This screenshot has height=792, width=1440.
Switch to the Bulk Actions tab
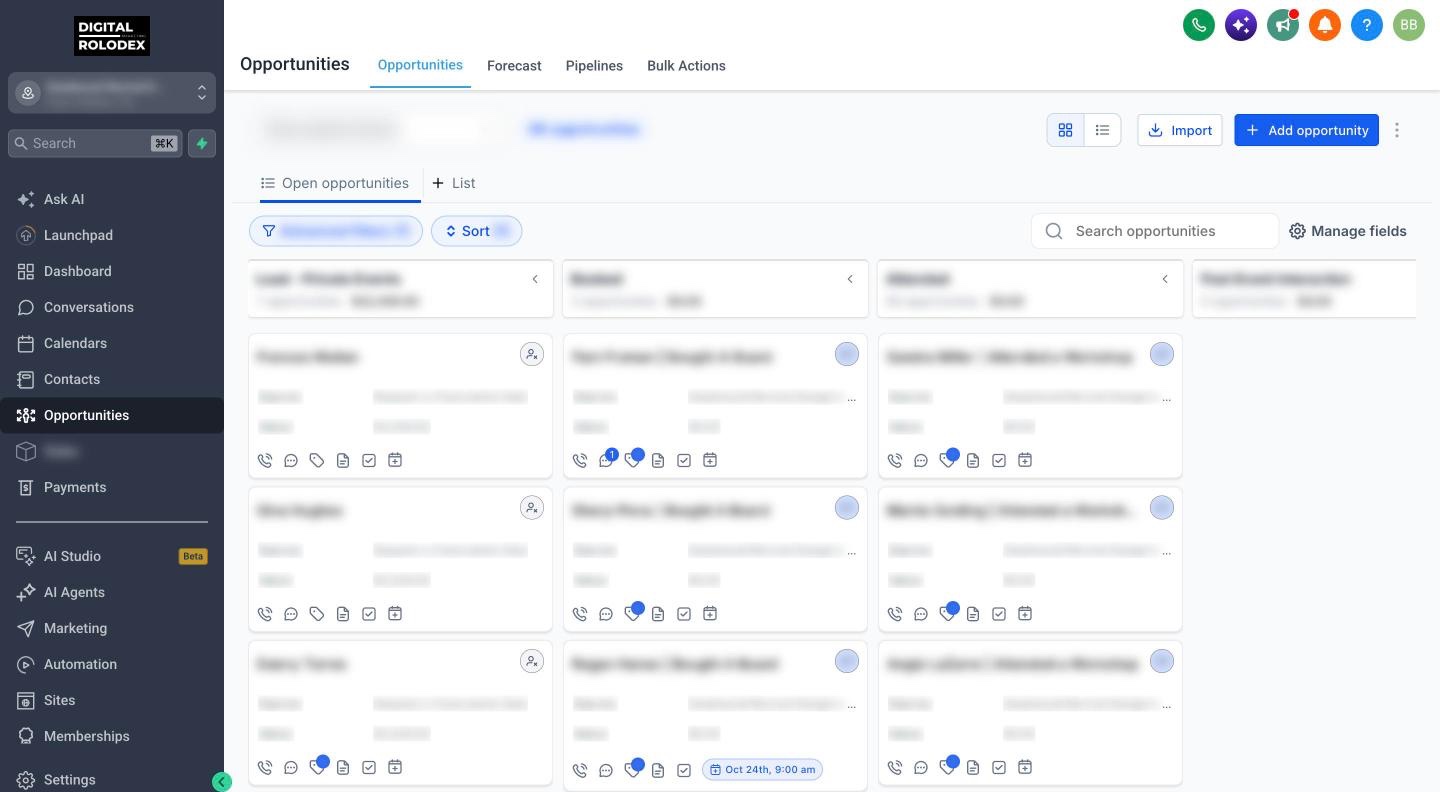(686, 66)
